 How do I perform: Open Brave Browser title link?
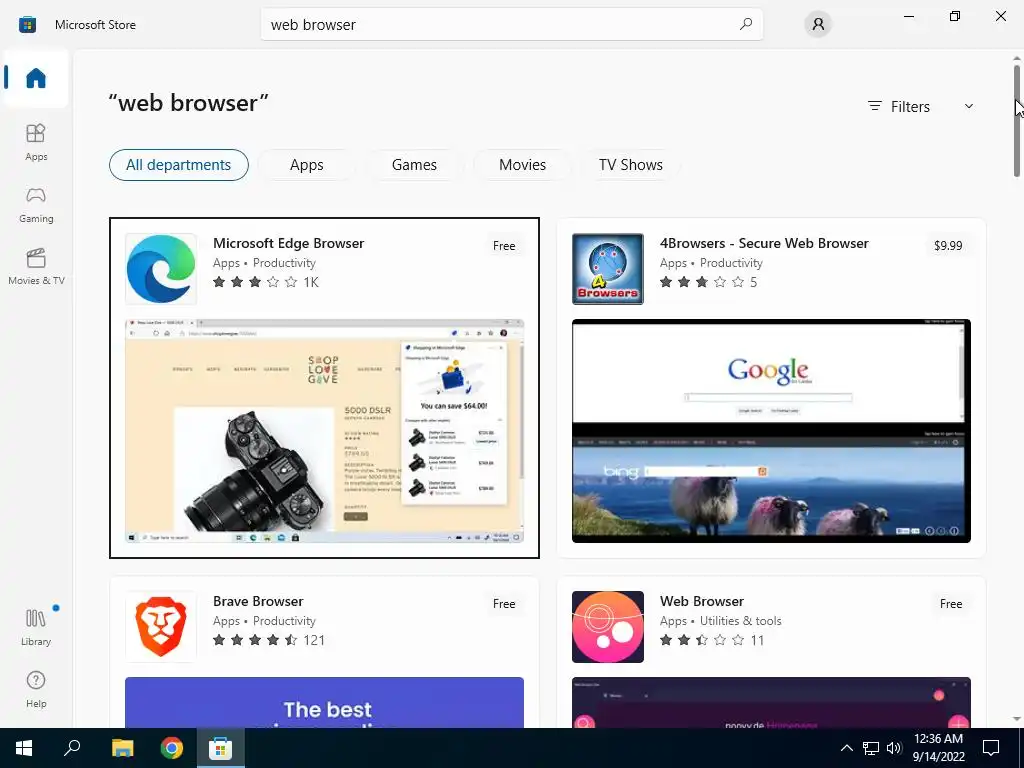pyautogui.click(x=258, y=601)
